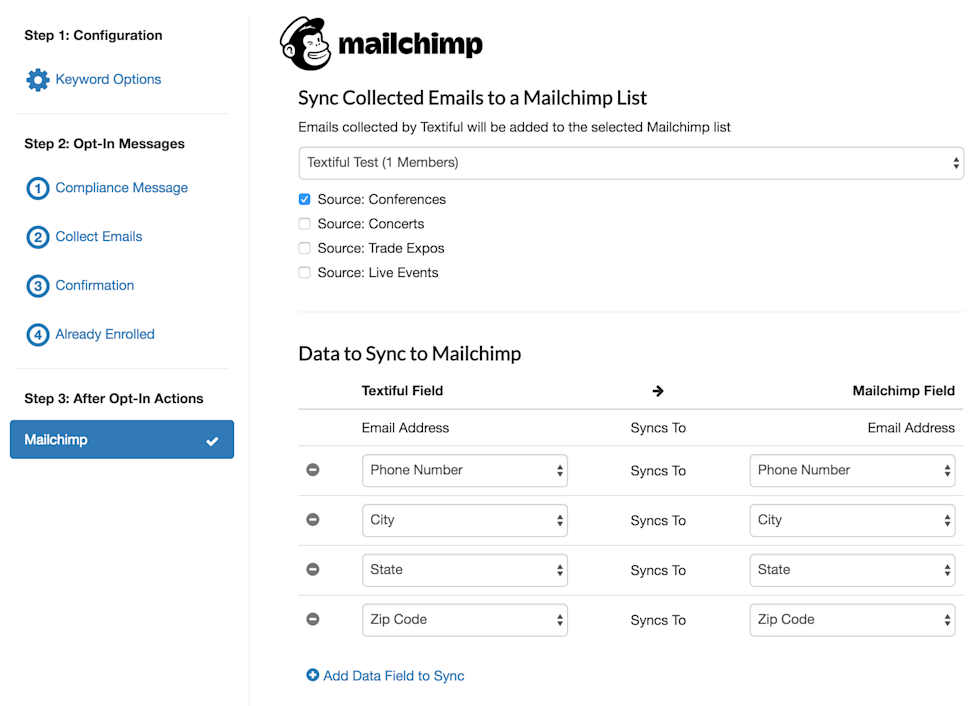Delete the State field mapping row
This screenshot has height=706, width=980.
click(313, 570)
